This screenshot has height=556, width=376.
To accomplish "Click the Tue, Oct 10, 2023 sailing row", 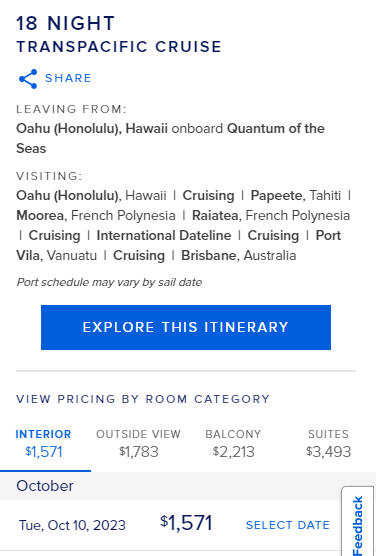I will pyautogui.click(x=170, y=525).
